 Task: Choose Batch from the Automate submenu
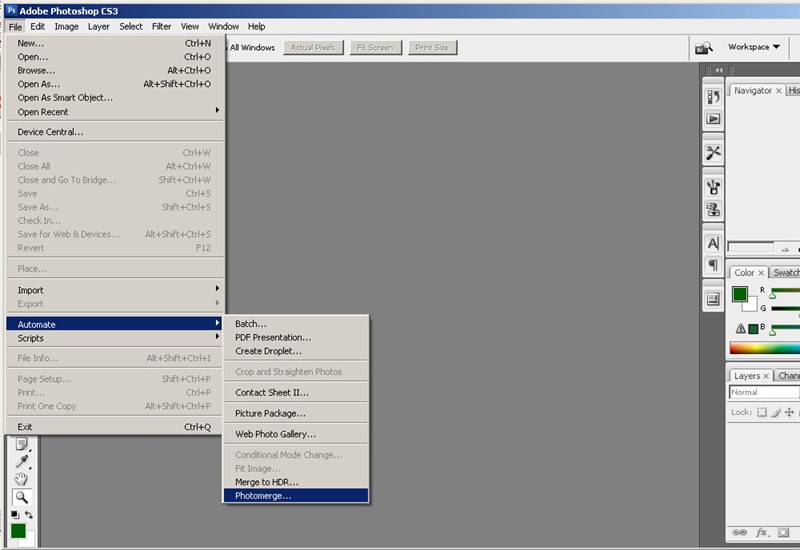point(296,323)
